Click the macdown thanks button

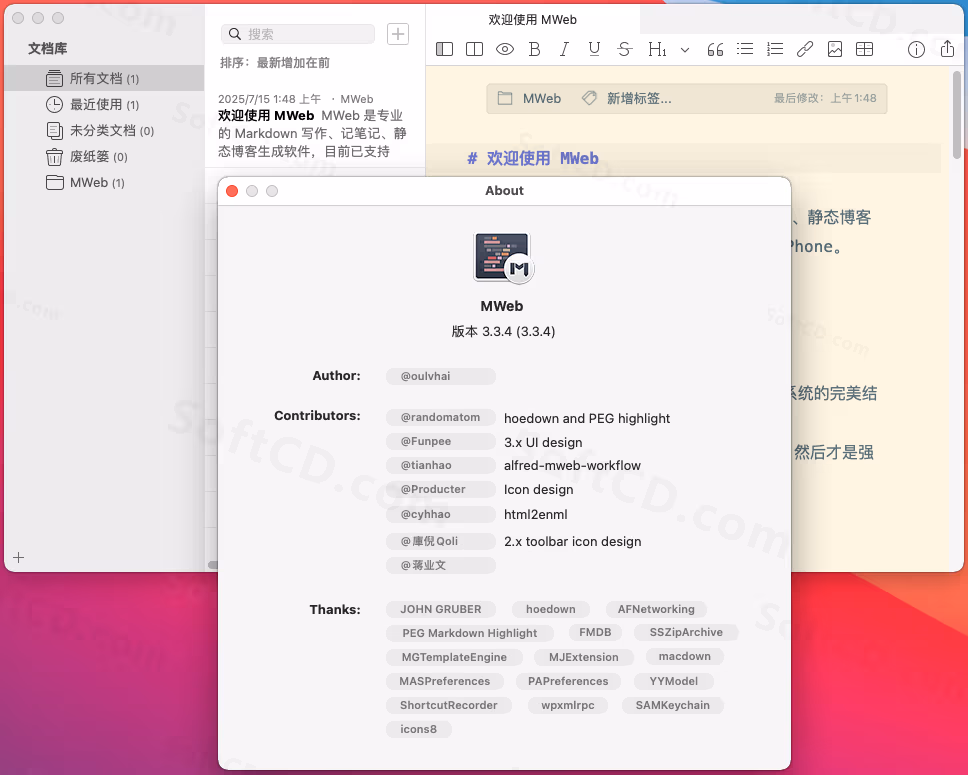tap(685, 656)
